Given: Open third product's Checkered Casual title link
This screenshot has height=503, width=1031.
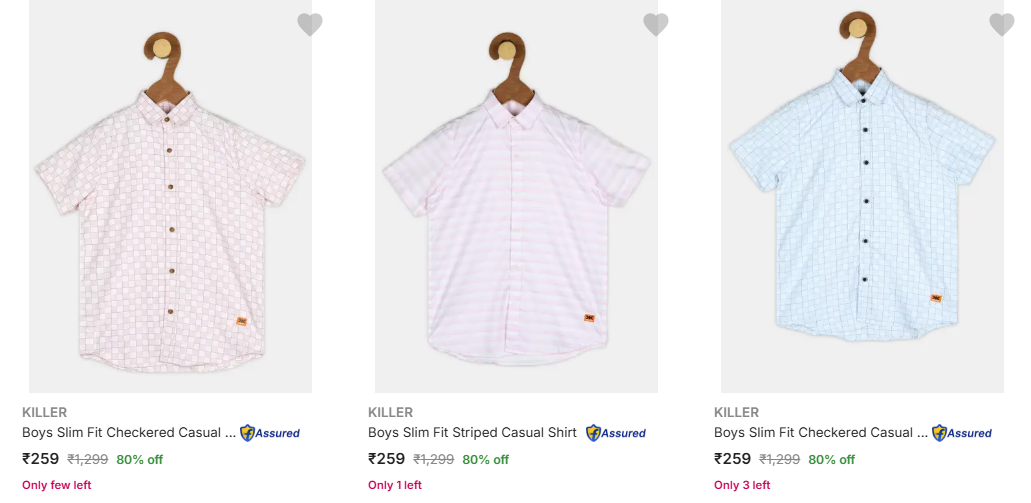Looking at the screenshot, I should tap(821, 433).
